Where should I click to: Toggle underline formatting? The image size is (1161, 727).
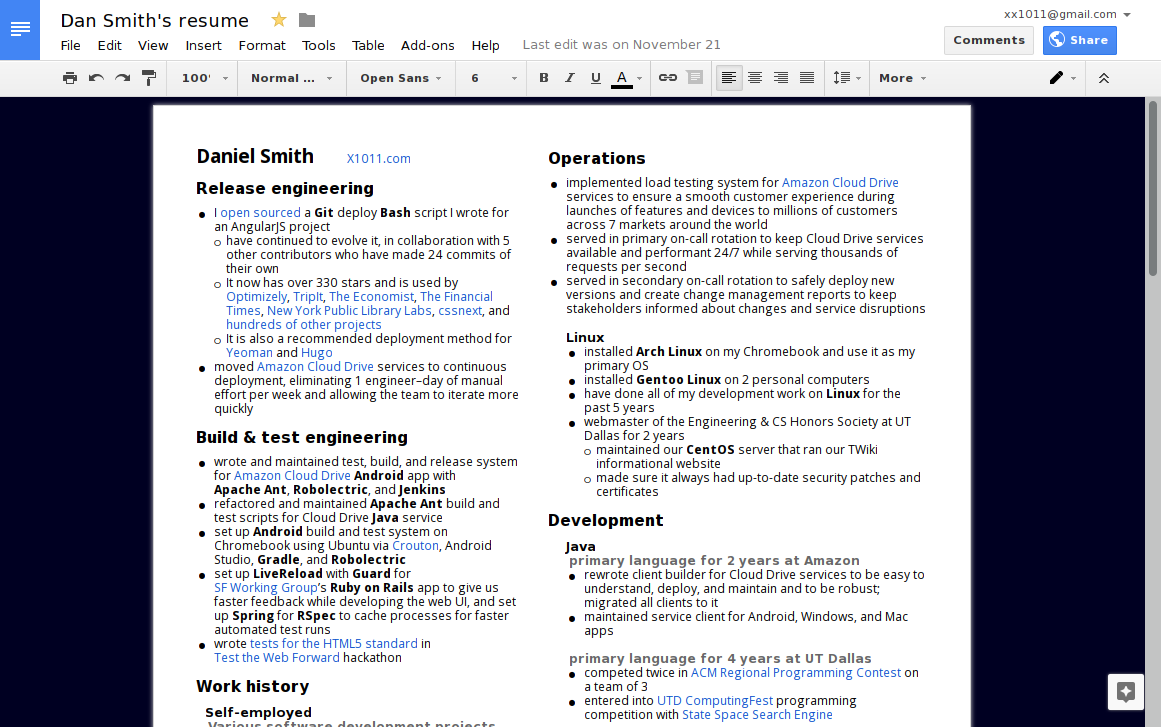click(x=595, y=78)
